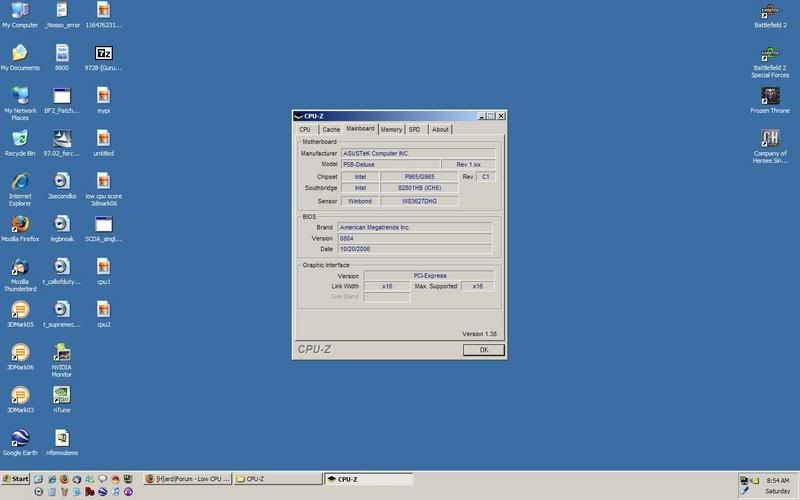
Task: Launch Internet Explorer from desktop
Action: coord(20,189)
